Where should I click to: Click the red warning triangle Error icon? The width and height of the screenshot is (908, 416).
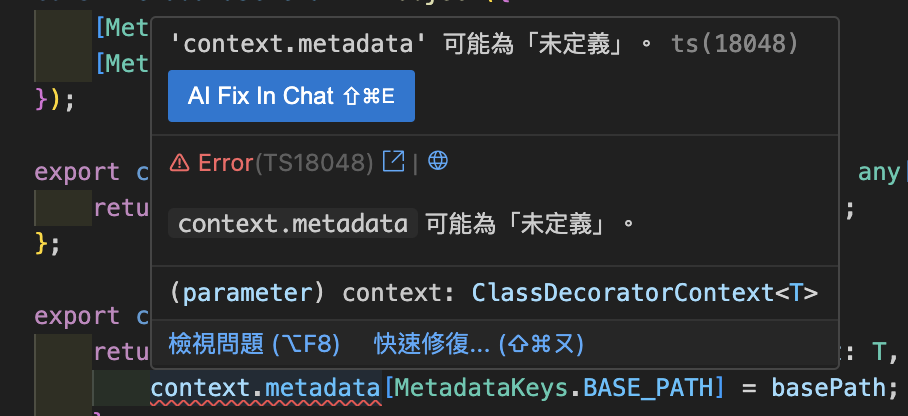point(180,164)
